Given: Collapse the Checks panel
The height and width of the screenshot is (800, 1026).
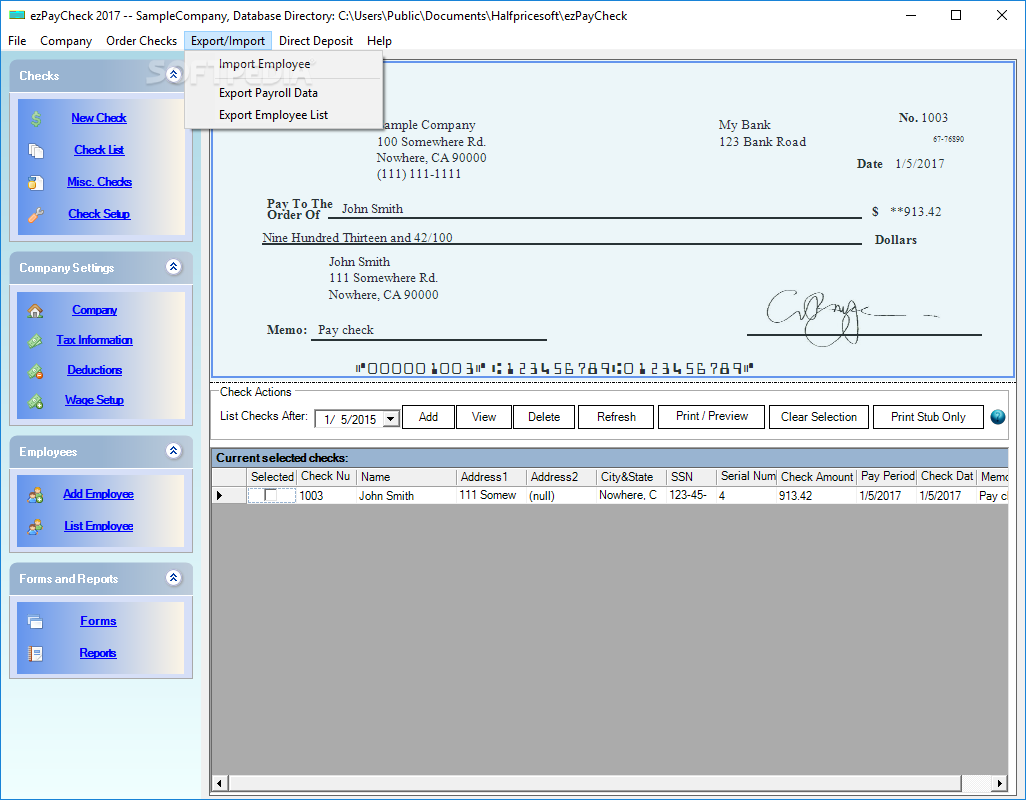Looking at the screenshot, I should [173, 75].
